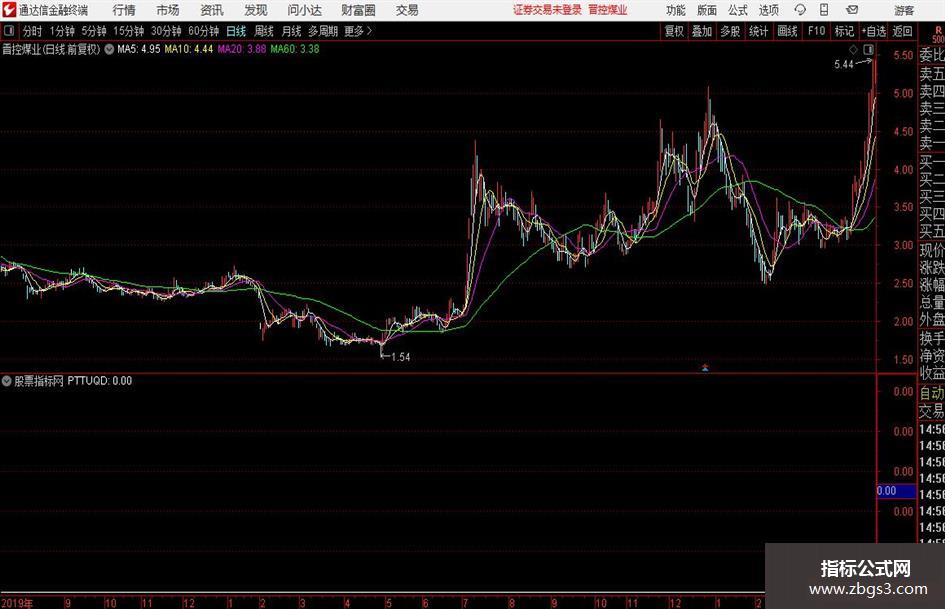Open the mobile phone icon

pos(824,10)
